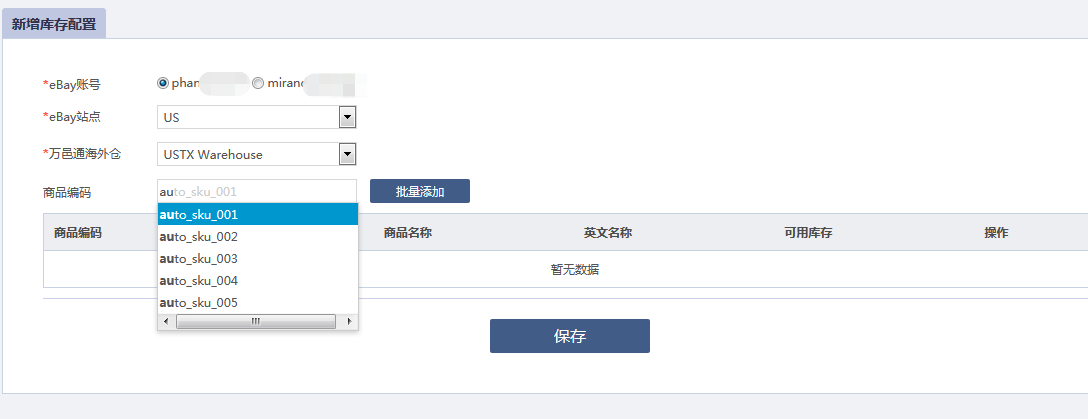
Task: Click the horizontal scrollbar thumb in suggestions
Action: tap(256, 321)
